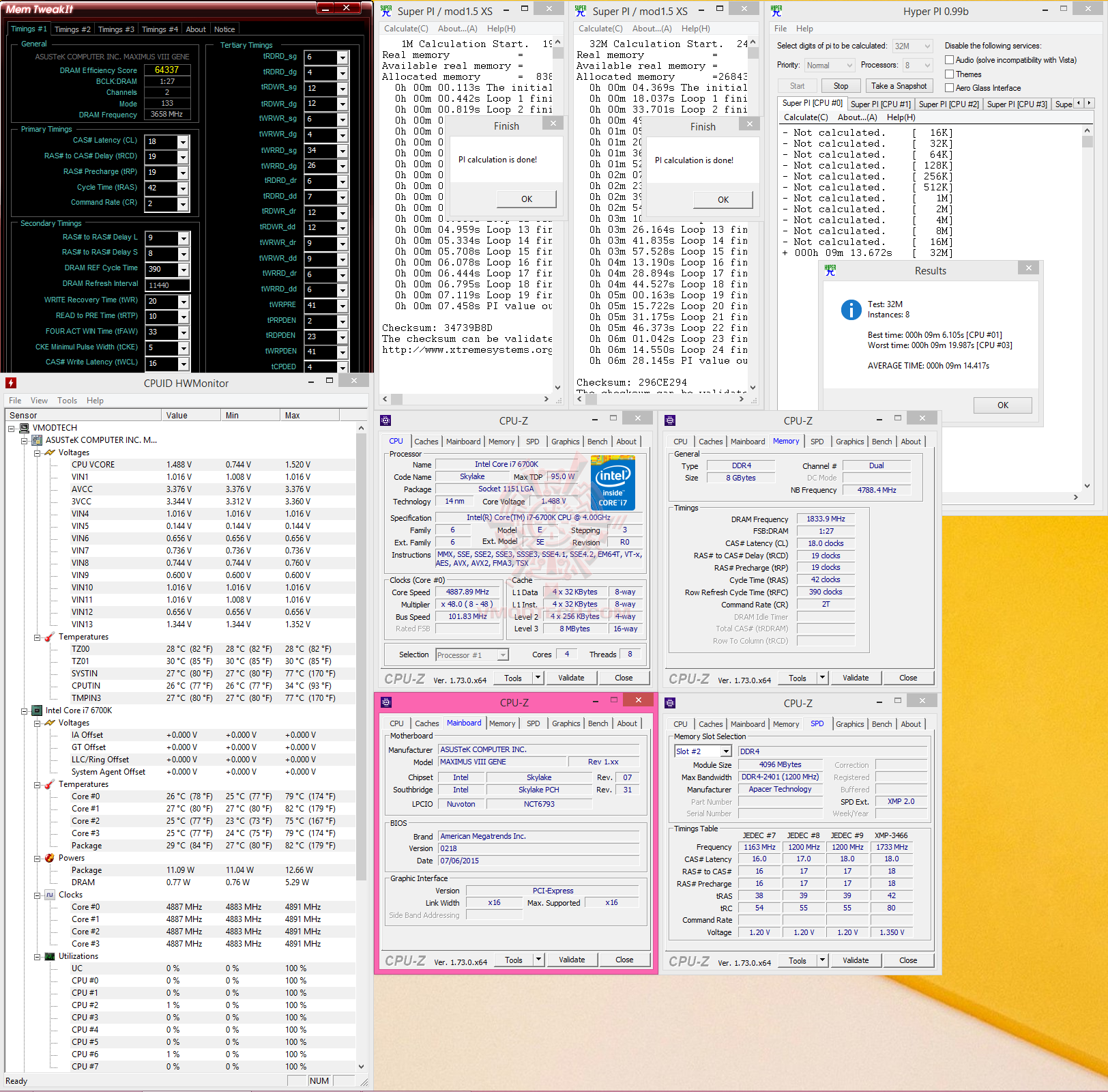The height and width of the screenshot is (1092, 1108).
Task: Click the Results dialog title icon
Action: 830,270
